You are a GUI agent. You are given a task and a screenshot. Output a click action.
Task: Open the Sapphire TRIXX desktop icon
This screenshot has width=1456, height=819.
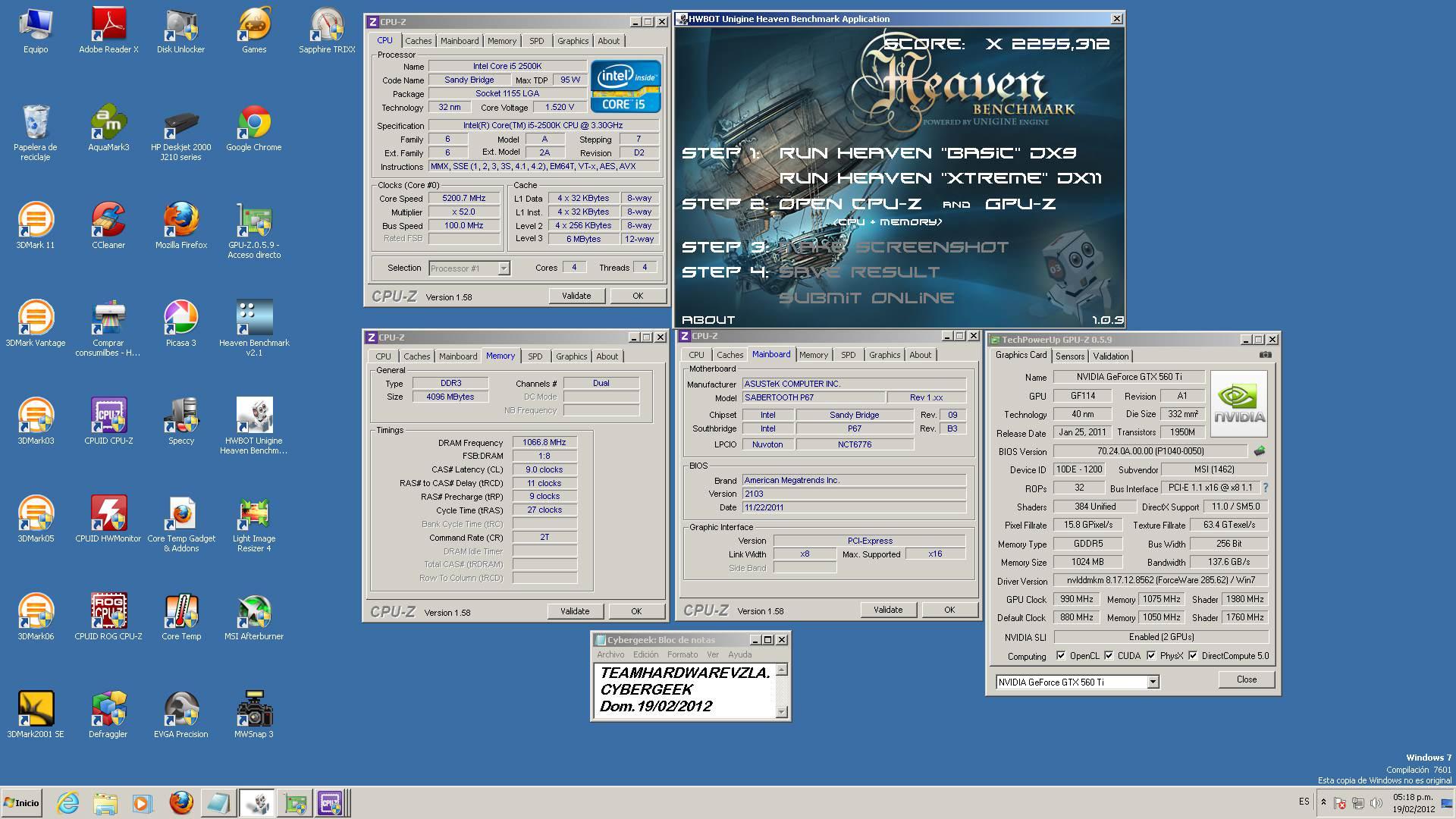pyautogui.click(x=327, y=30)
